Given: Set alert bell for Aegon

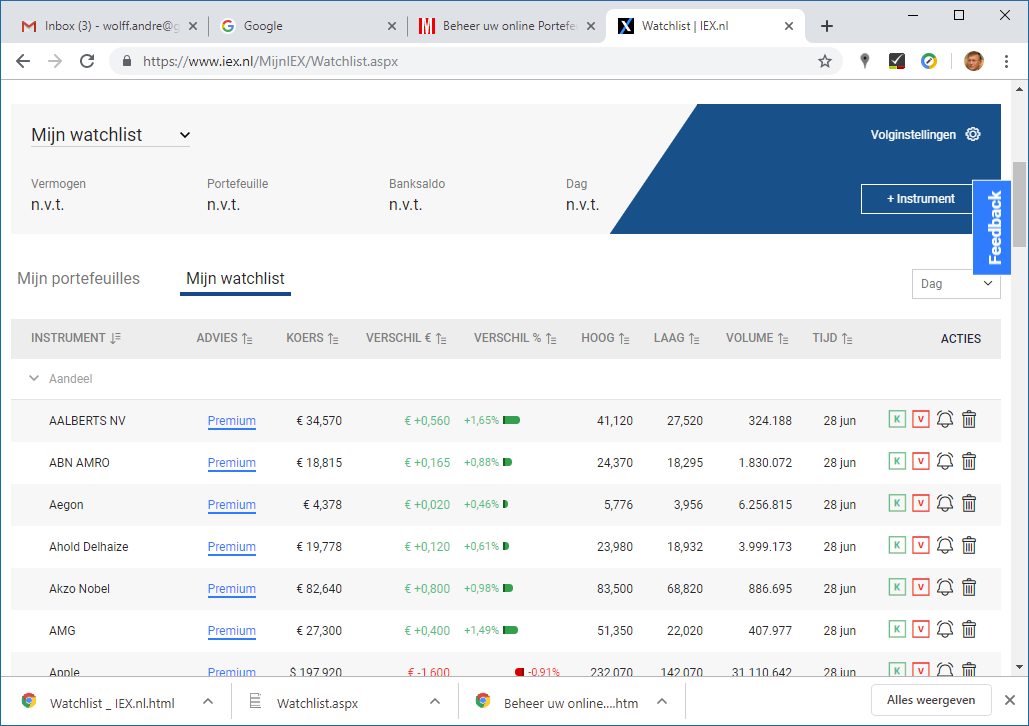Looking at the screenshot, I should pos(945,504).
